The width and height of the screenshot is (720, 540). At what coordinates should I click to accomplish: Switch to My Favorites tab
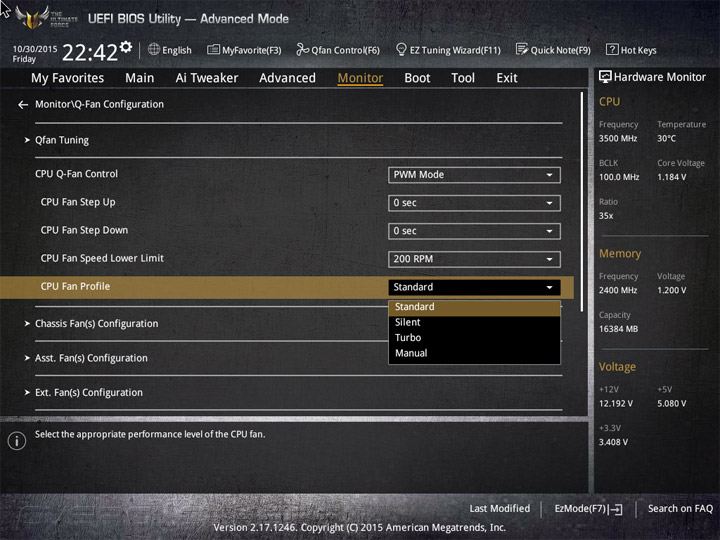click(x=68, y=78)
